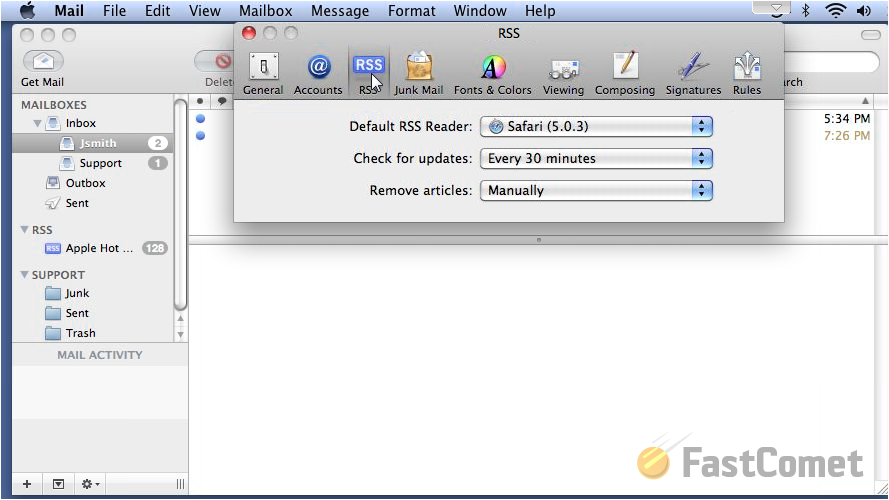Click the sidebar scrollbar thumb
Image resolution: width=889 pixels, height=500 pixels.
click(x=180, y=205)
